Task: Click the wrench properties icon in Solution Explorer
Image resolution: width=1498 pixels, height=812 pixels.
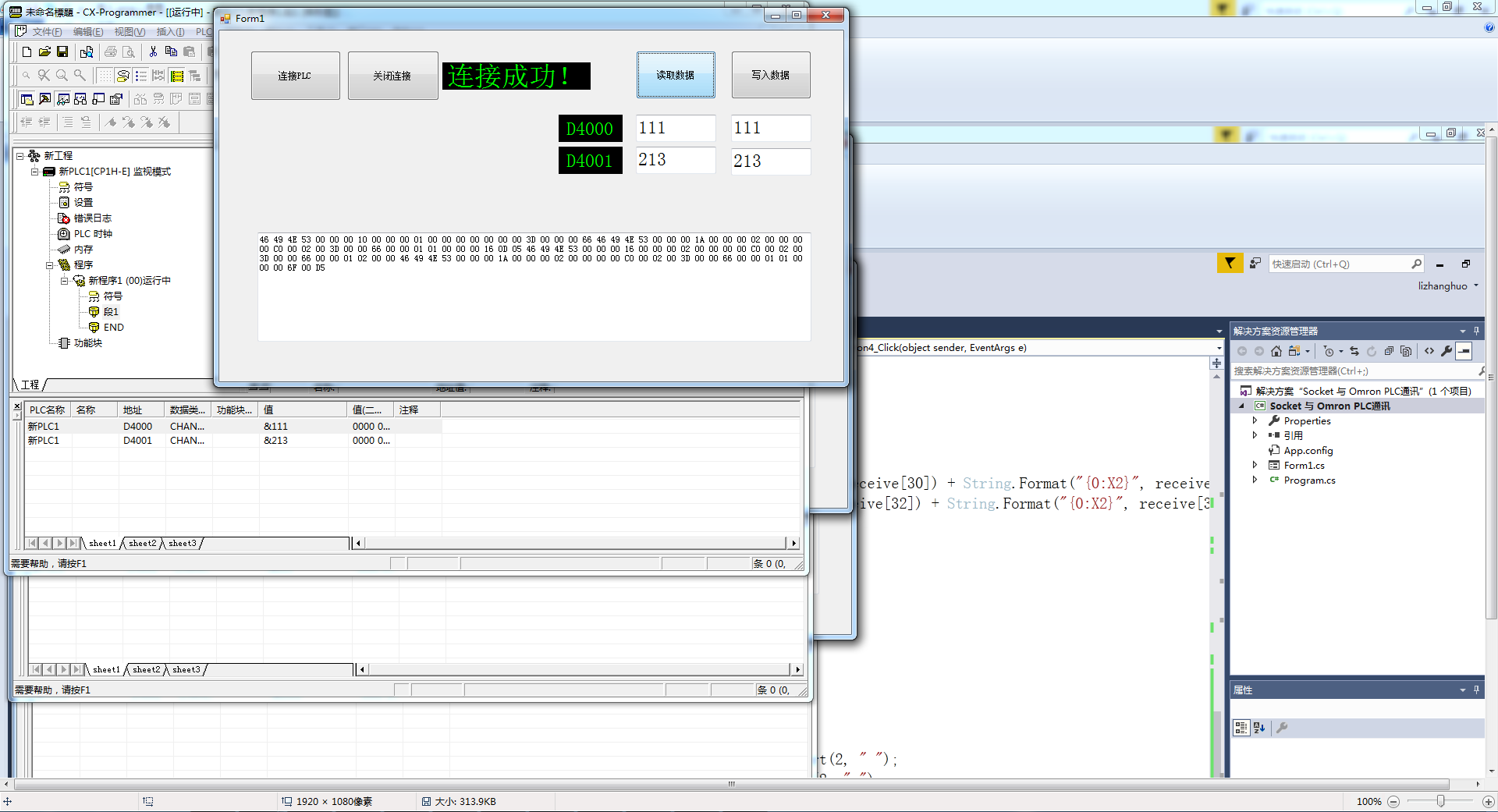Action: tap(1447, 351)
